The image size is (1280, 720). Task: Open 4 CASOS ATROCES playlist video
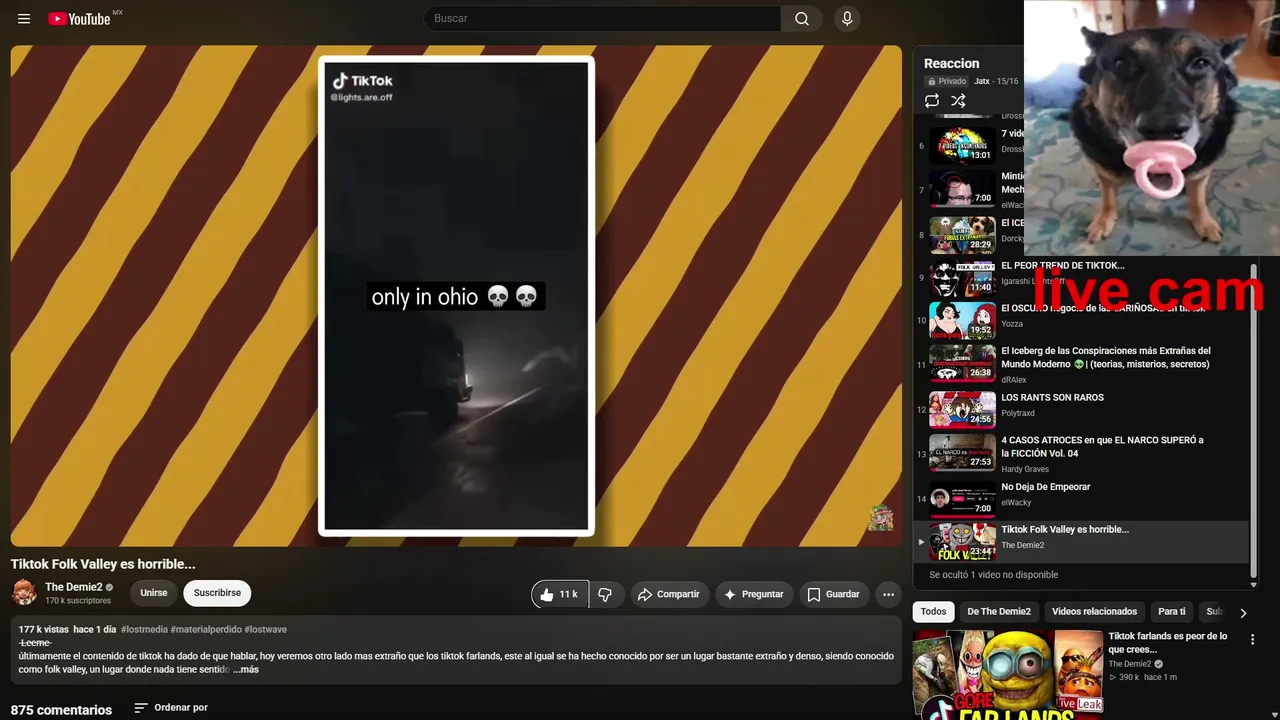1103,447
